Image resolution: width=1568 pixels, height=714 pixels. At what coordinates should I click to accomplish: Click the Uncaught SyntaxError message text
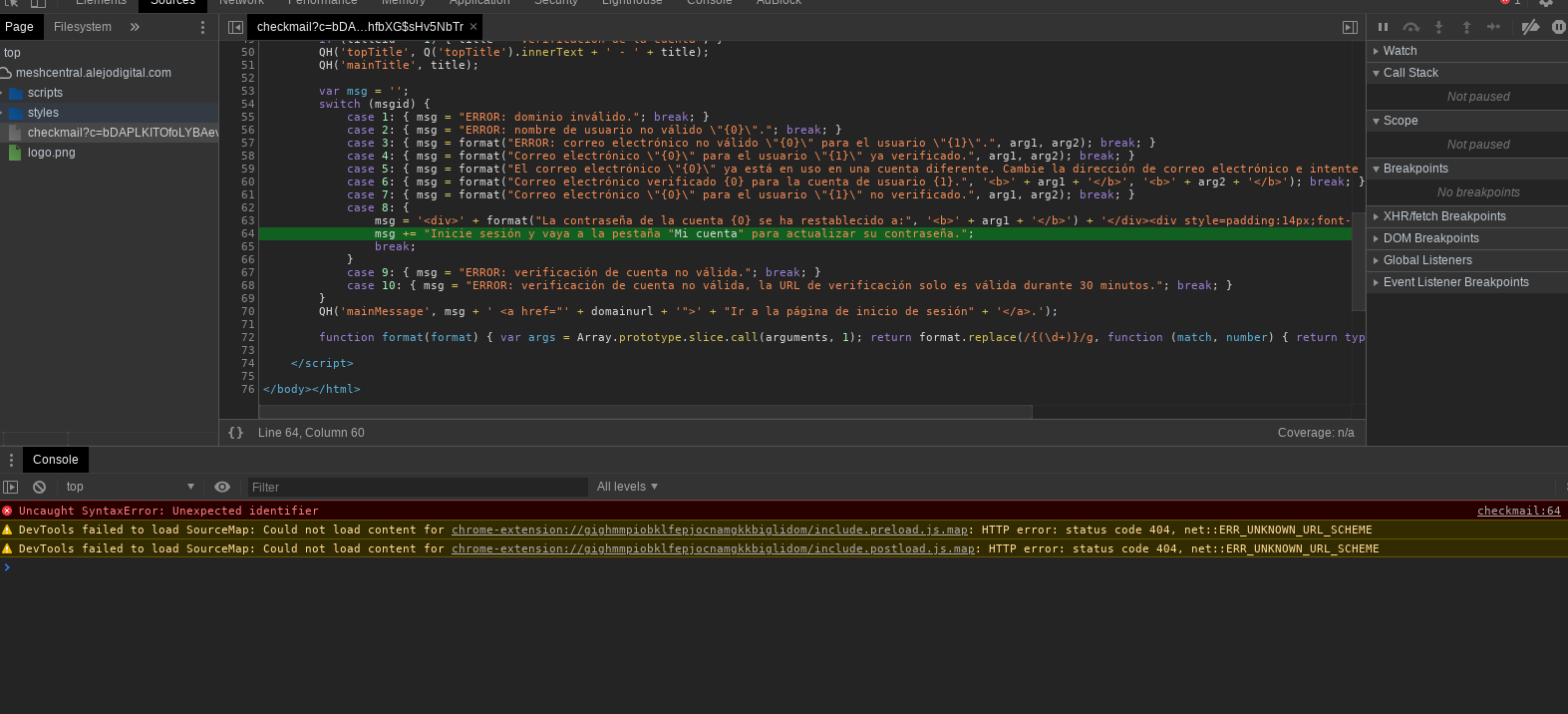168,511
